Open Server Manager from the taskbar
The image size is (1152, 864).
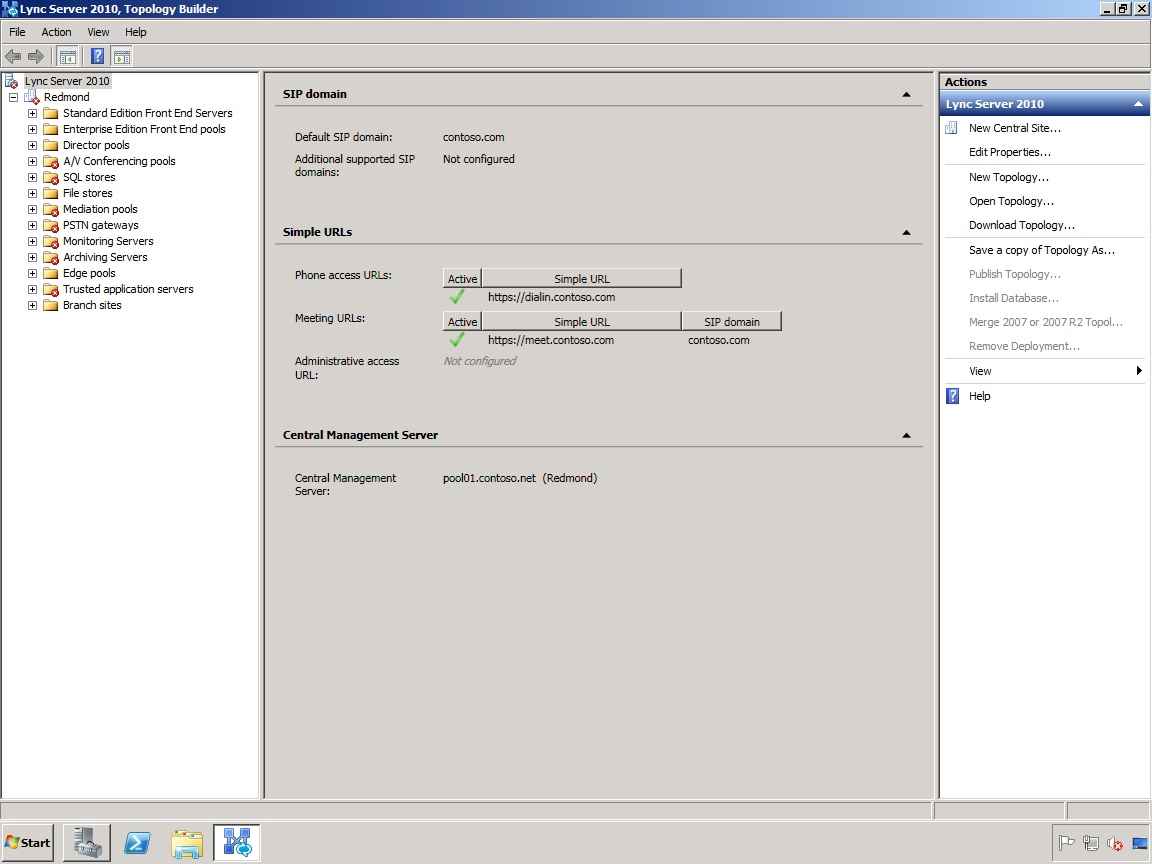coord(87,843)
